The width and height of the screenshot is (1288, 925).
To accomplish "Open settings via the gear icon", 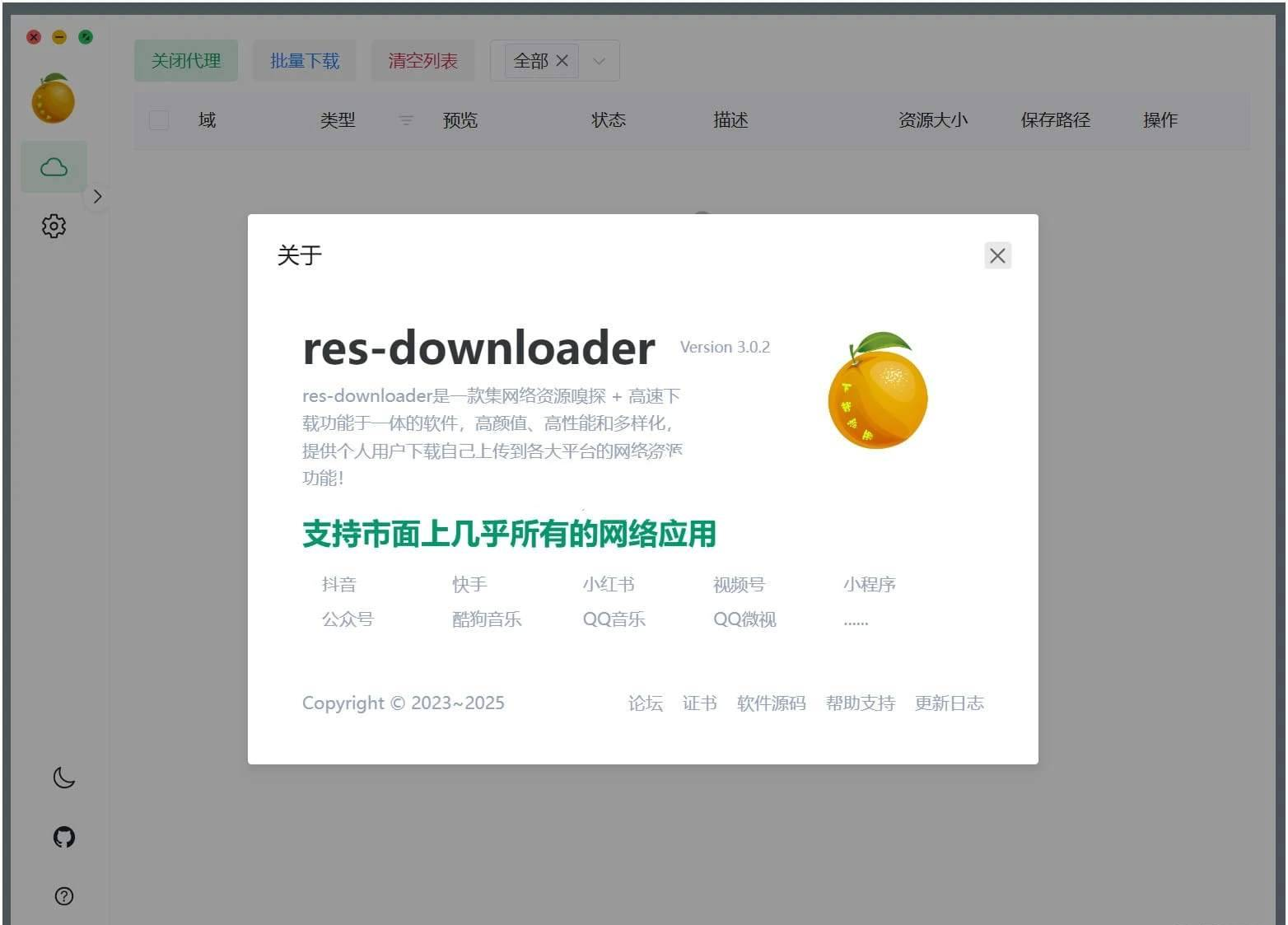I will coord(54,226).
